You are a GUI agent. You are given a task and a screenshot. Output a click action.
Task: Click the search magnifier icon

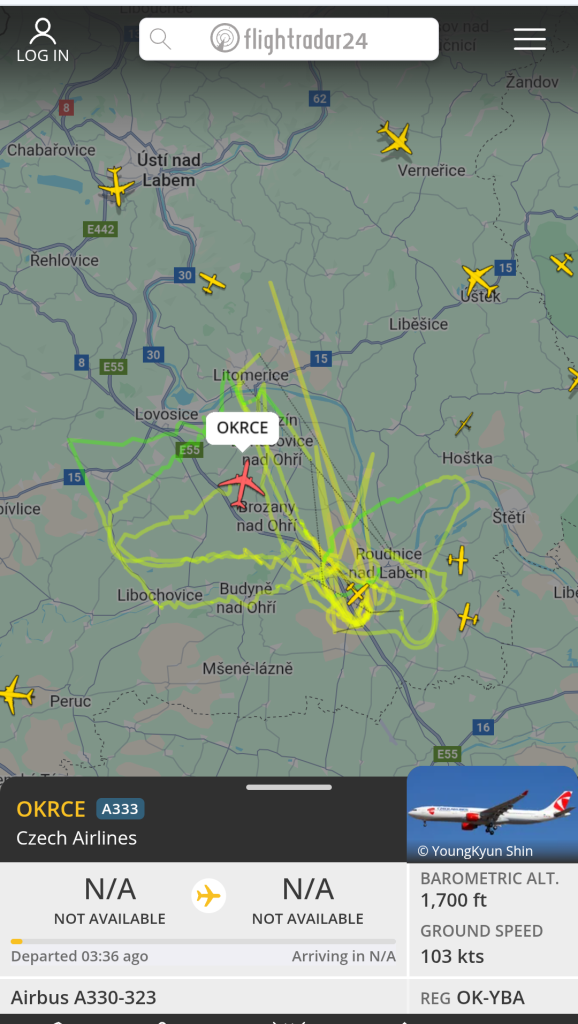tap(161, 39)
